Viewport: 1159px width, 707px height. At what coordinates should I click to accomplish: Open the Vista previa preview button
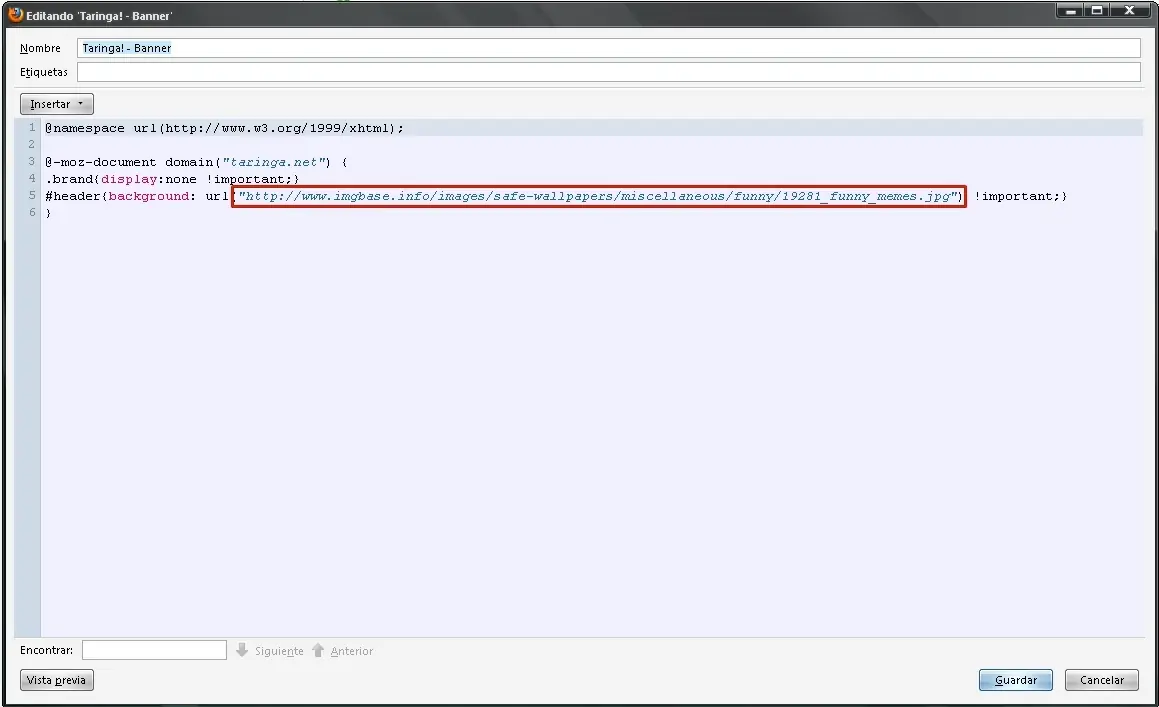click(56, 680)
